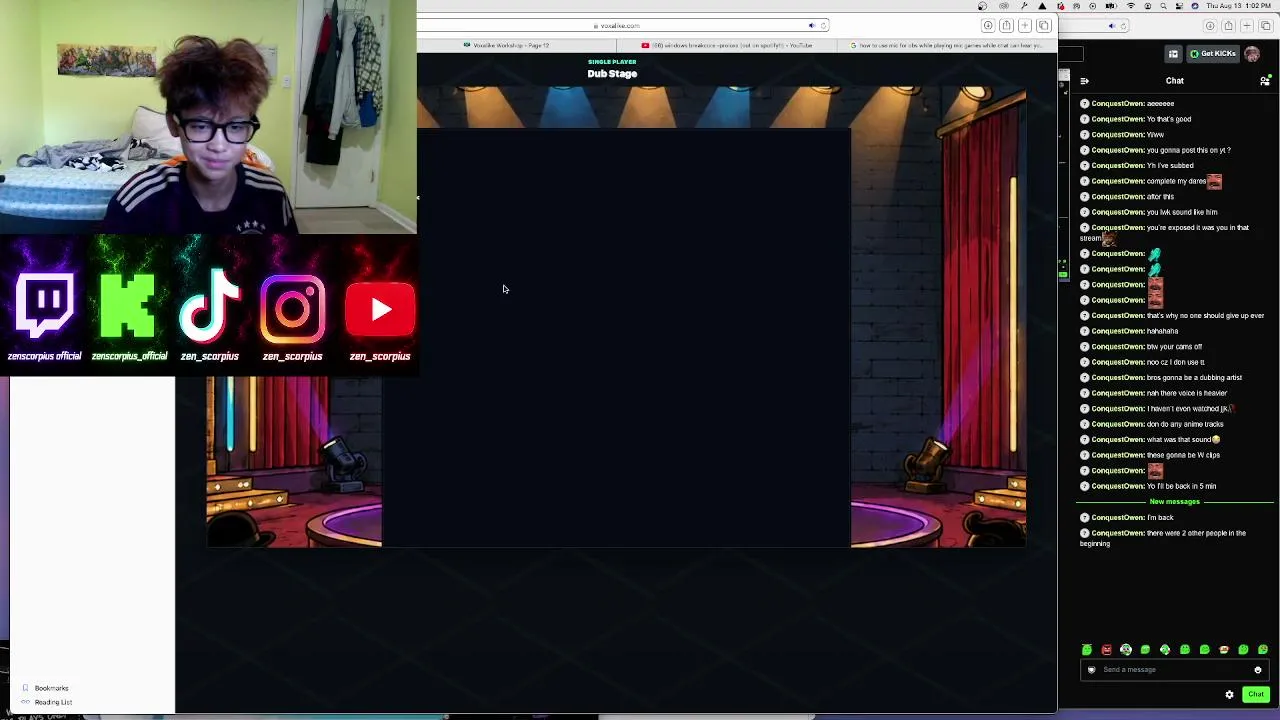This screenshot has width=1280, height=720.
Task: Switch to the windows breakcore YouTube tab
Action: [x=726, y=45]
